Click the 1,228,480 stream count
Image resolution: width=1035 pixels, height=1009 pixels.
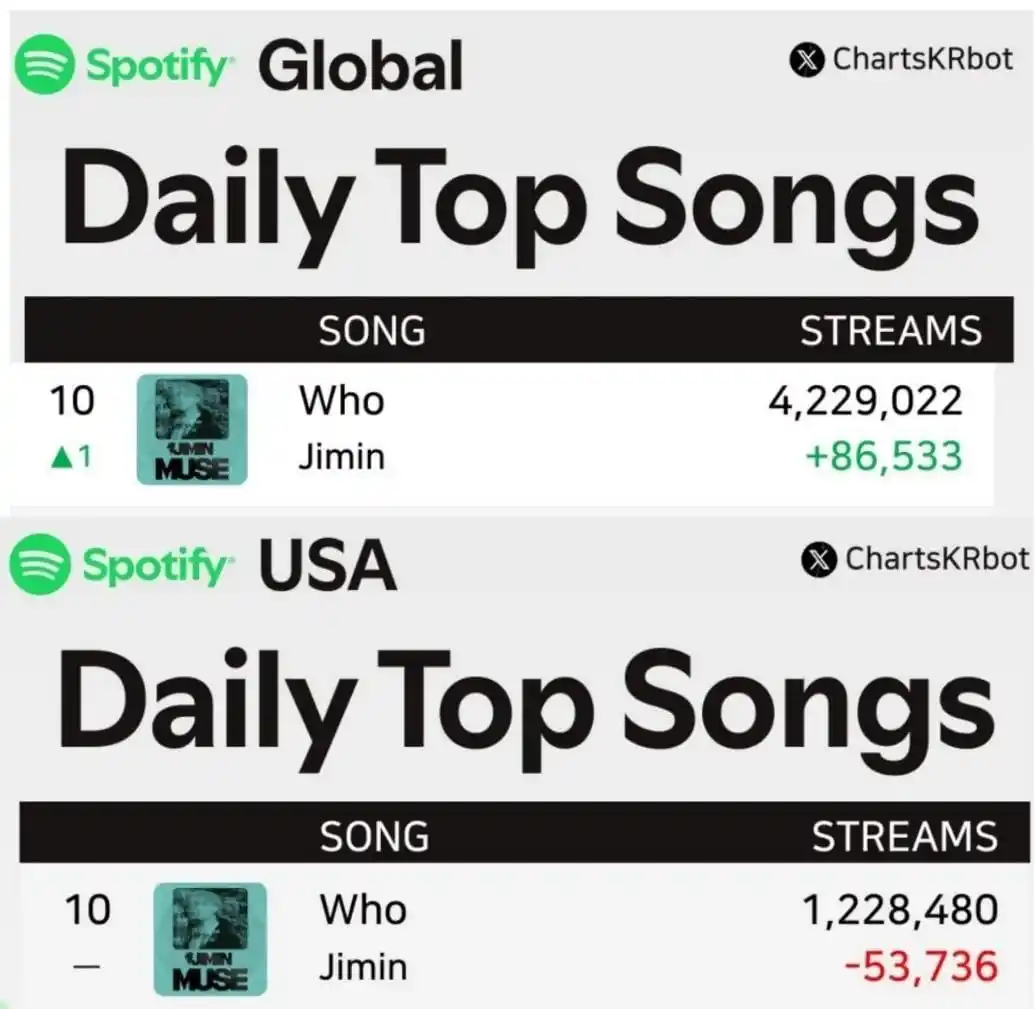900,910
